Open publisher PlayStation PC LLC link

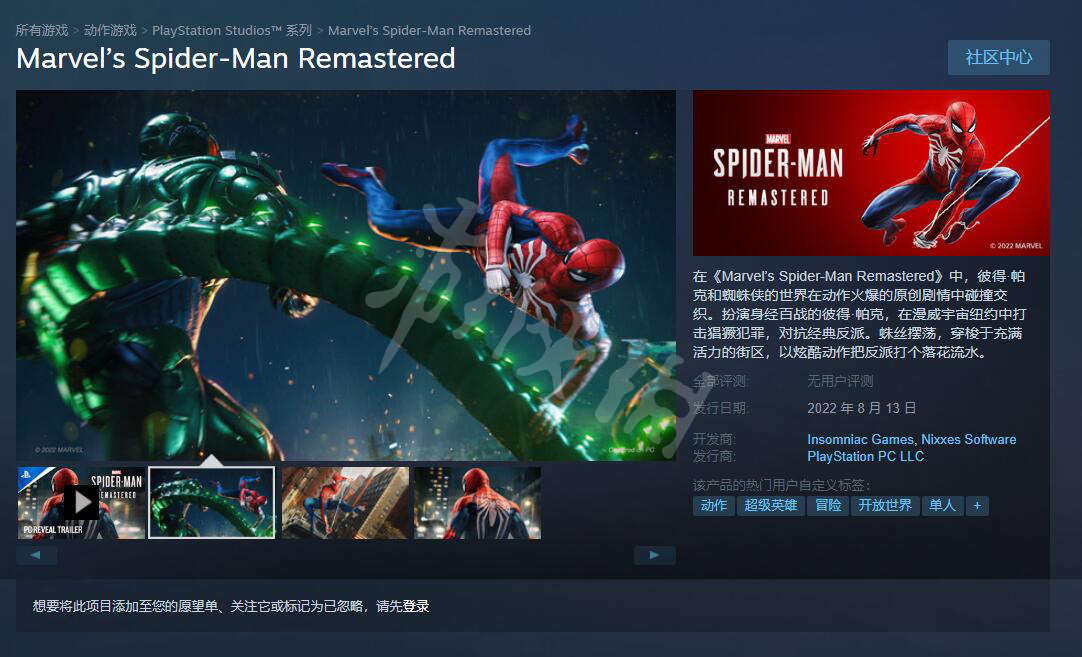pyautogui.click(x=865, y=457)
